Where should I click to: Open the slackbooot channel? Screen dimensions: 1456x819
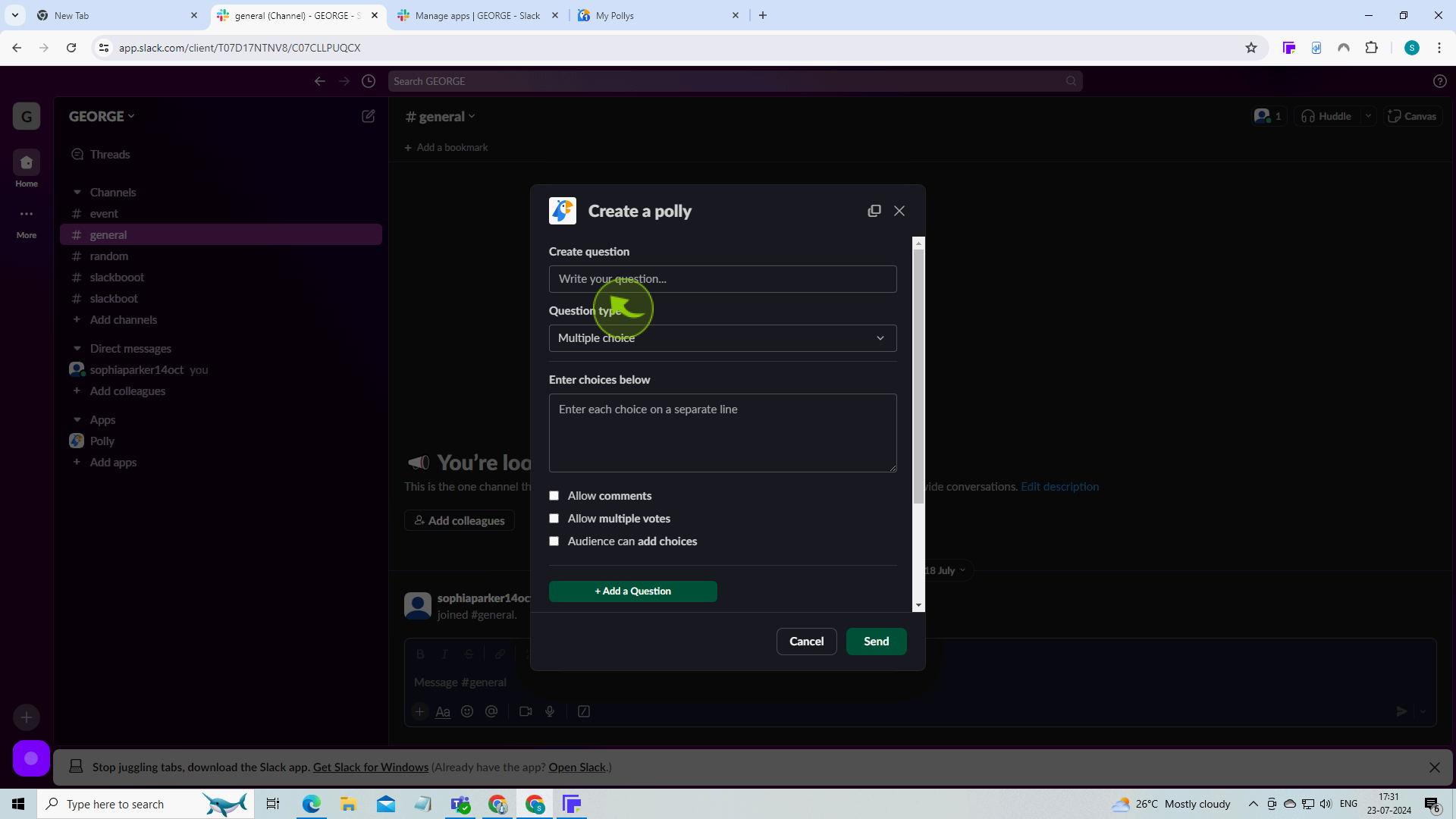pyautogui.click(x=117, y=278)
